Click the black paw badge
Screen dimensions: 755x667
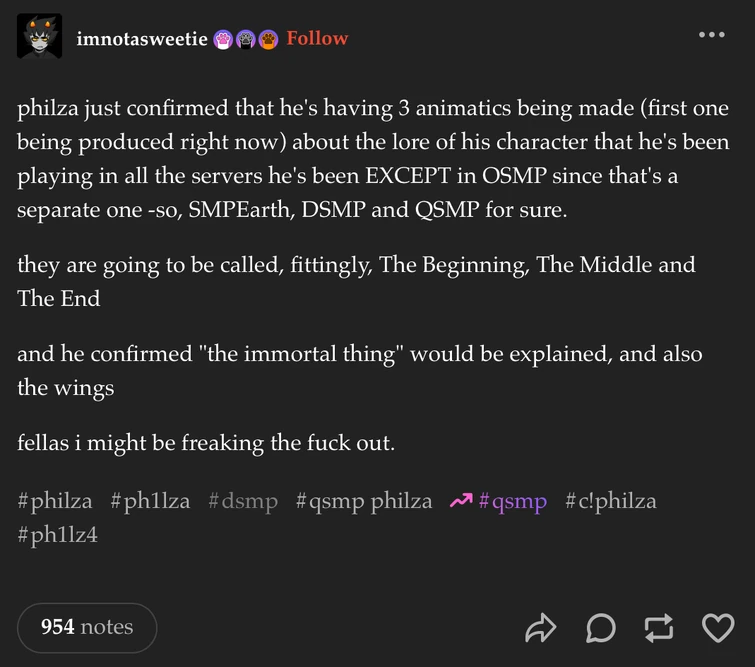point(245,40)
